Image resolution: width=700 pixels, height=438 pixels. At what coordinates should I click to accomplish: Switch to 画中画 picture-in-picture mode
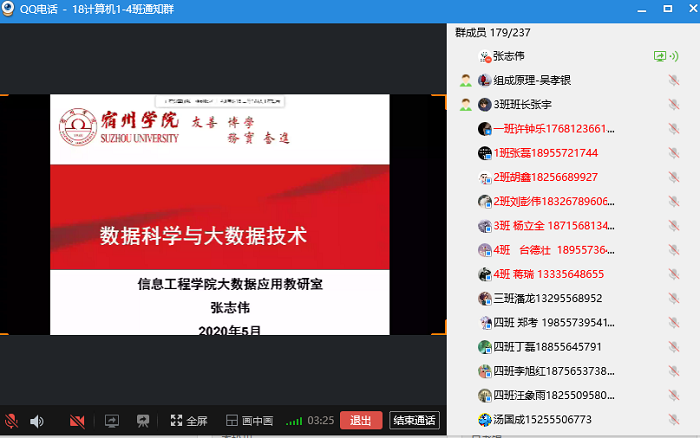pyautogui.click(x=250, y=421)
